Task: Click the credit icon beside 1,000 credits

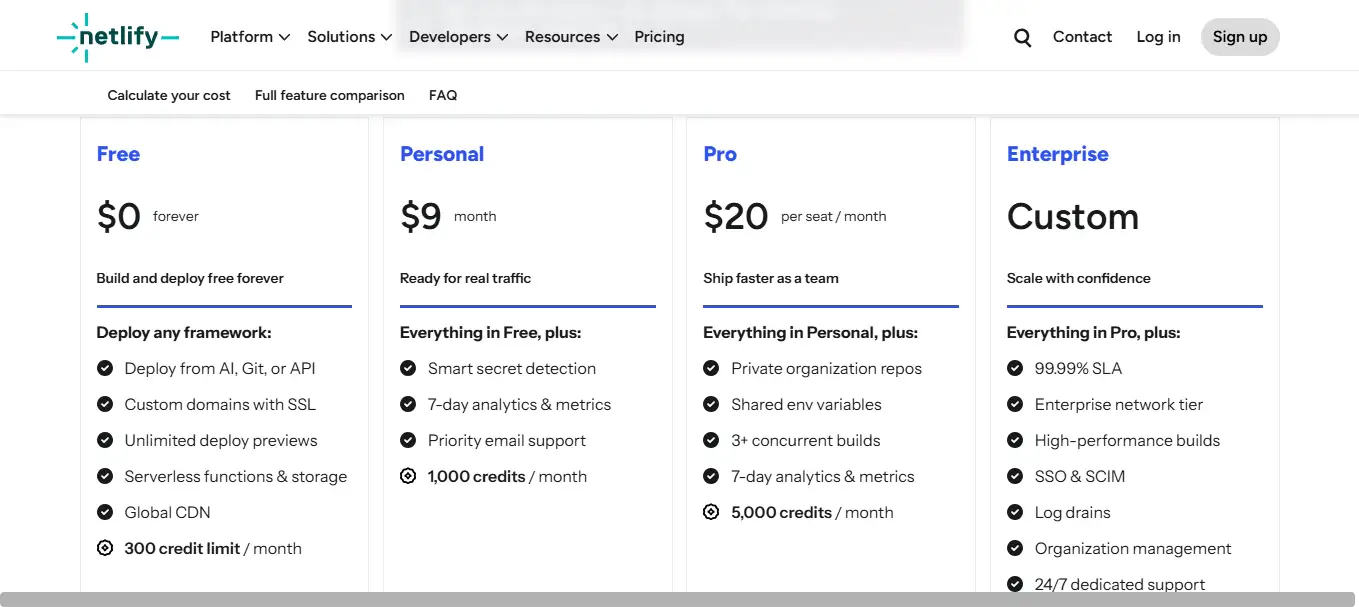Action: pos(408,476)
